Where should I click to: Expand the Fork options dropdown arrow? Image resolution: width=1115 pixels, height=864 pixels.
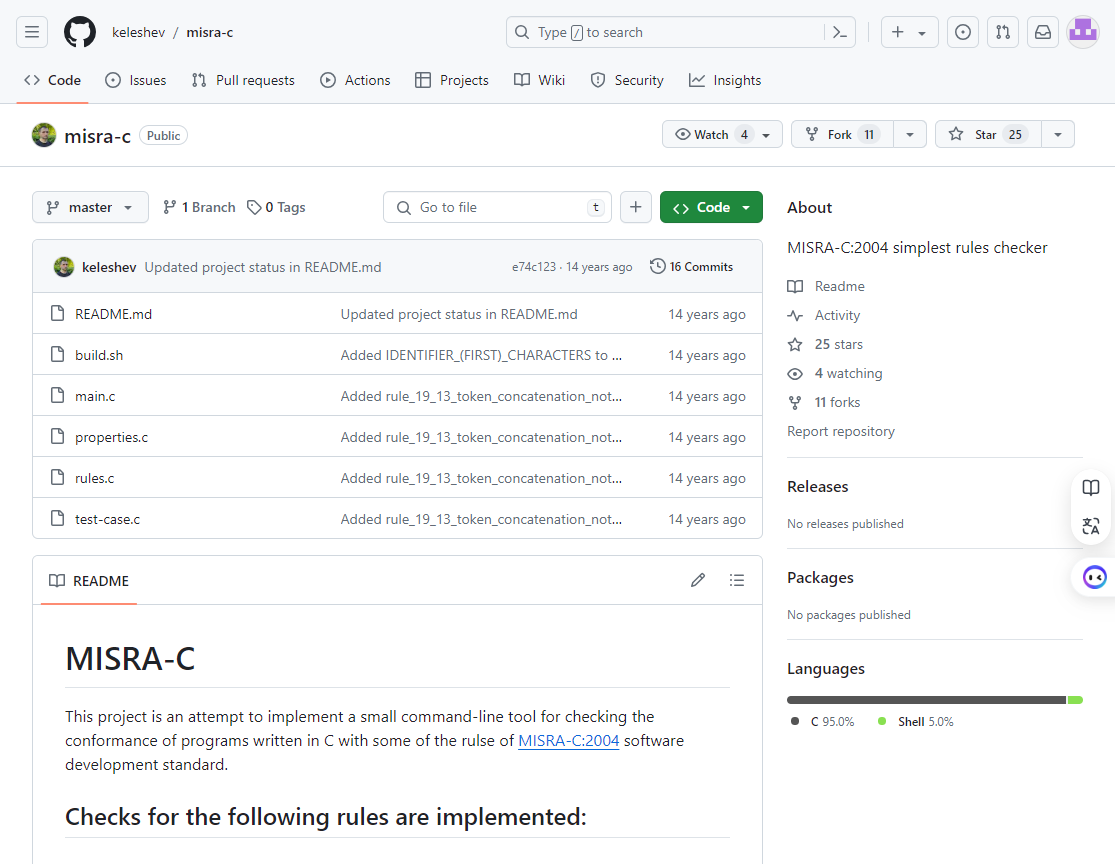click(x=909, y=134)
